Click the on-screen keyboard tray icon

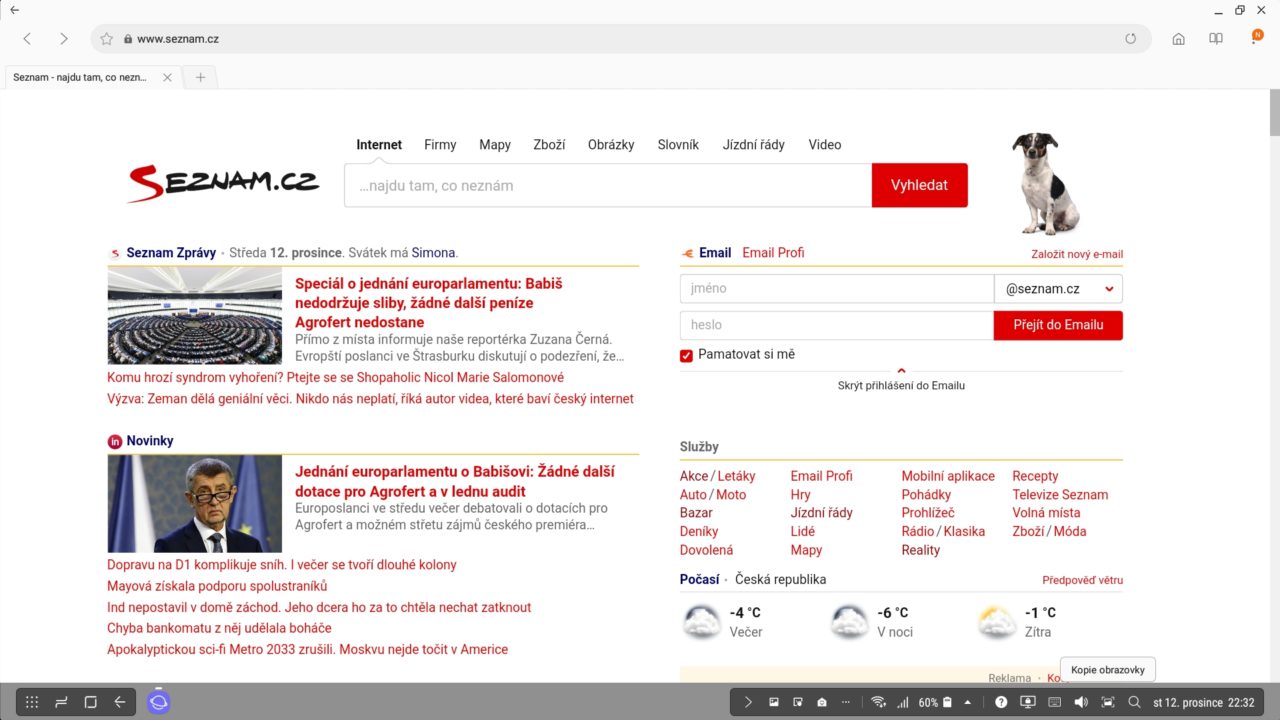point(1054,702)
